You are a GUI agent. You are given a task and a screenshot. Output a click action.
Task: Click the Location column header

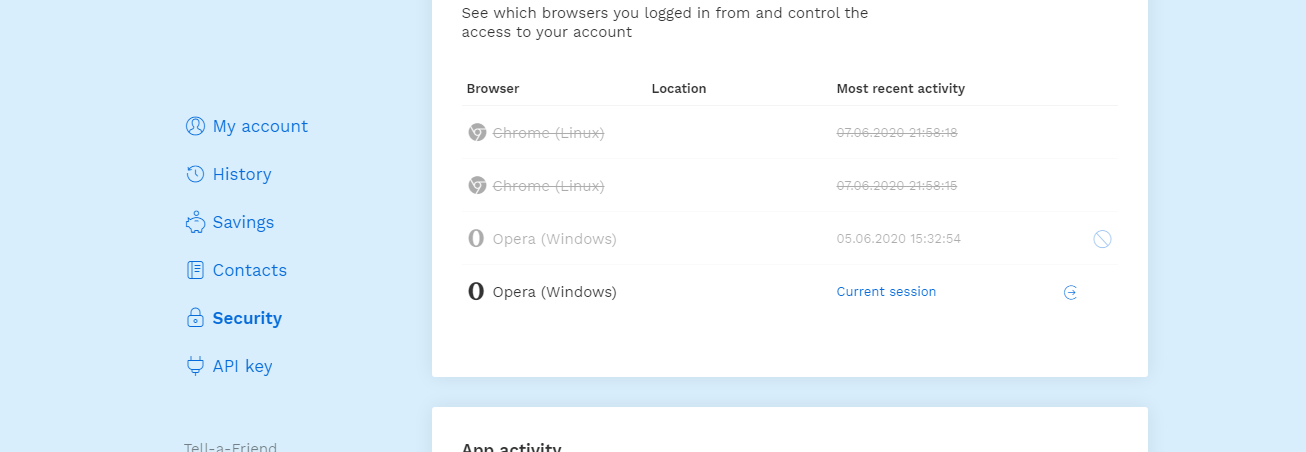[679, 89]
